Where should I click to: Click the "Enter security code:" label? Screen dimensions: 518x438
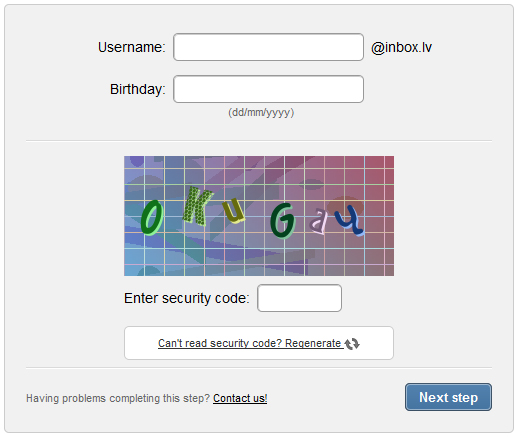(x=187, y=298)
